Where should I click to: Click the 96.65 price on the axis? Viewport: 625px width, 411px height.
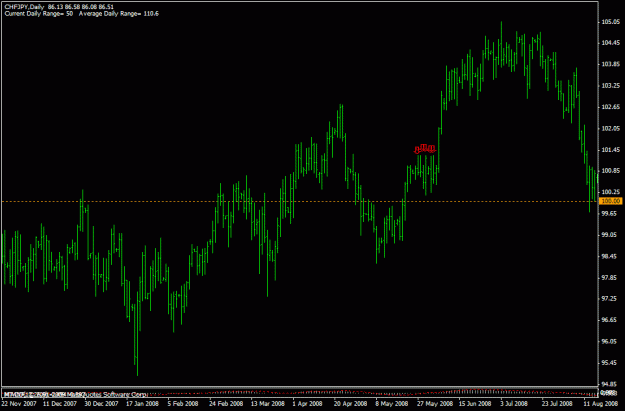(x=609, y=320)
